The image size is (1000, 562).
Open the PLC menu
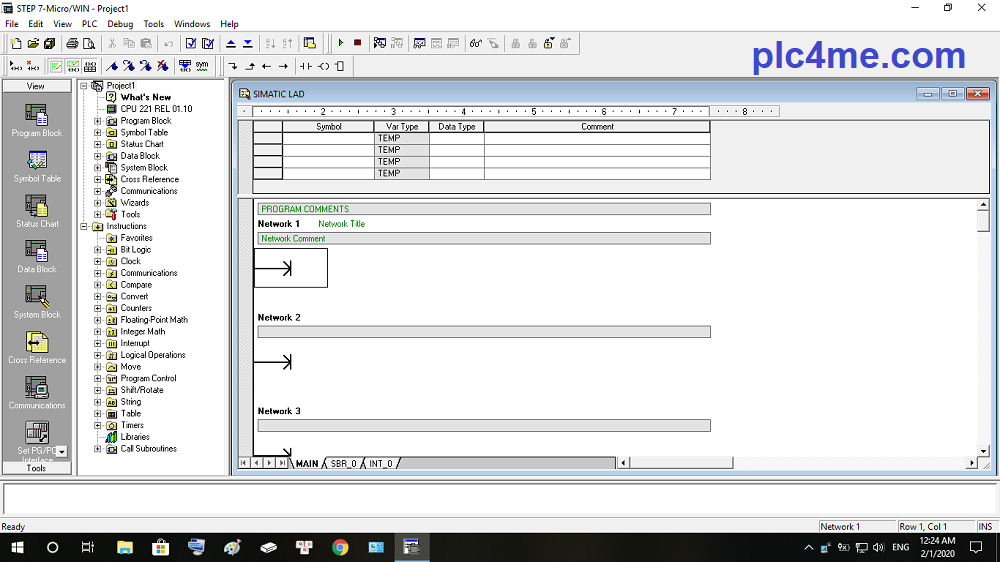pos(89,24)
